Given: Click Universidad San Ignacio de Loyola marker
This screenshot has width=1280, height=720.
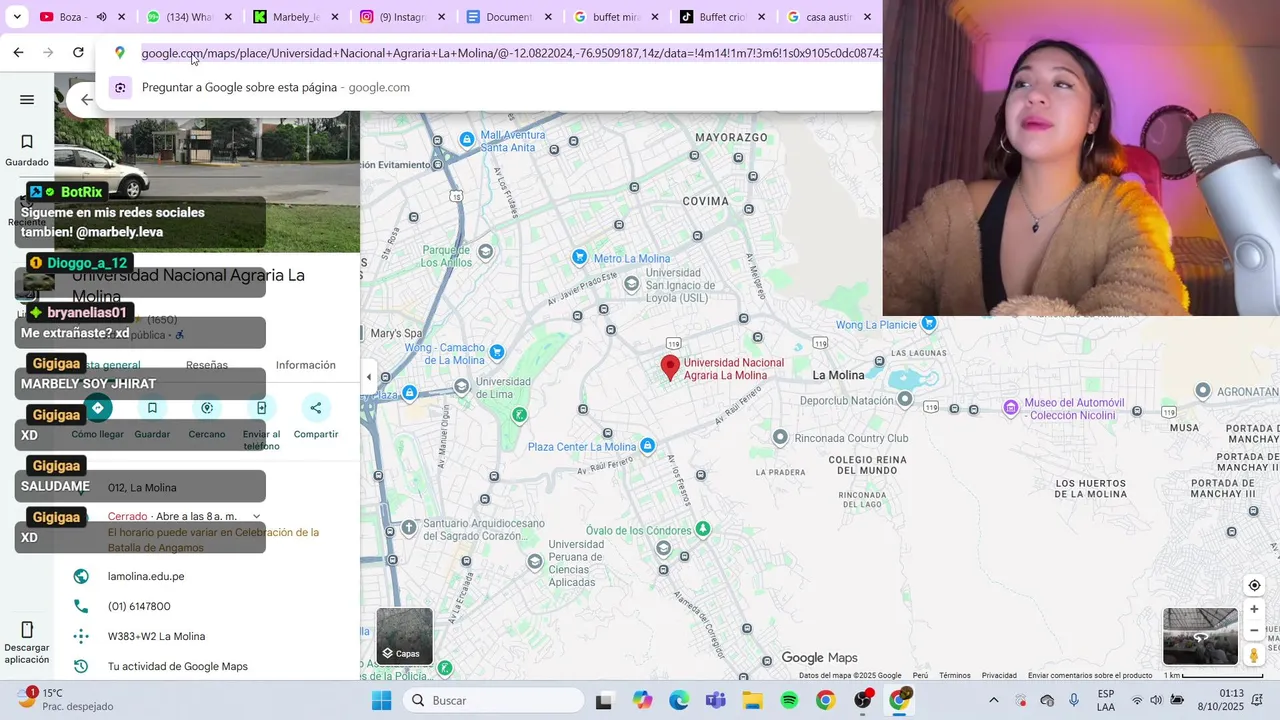Looking at the screenshot, I should 631,284.
